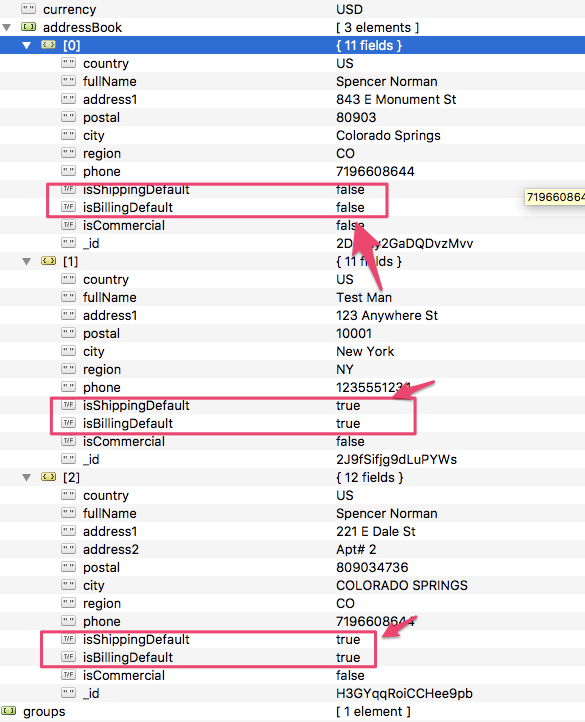Click boolean icon of isBillingDefault in [2]

(69, 657)
